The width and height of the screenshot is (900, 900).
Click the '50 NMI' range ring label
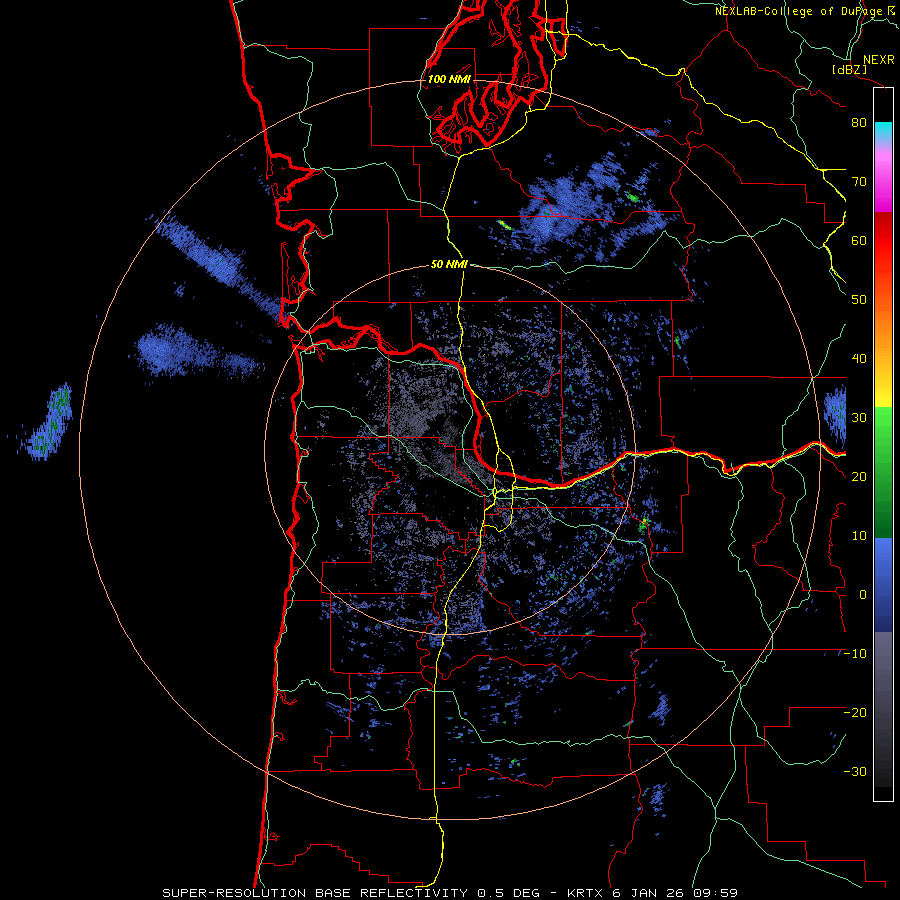(449, 265)
